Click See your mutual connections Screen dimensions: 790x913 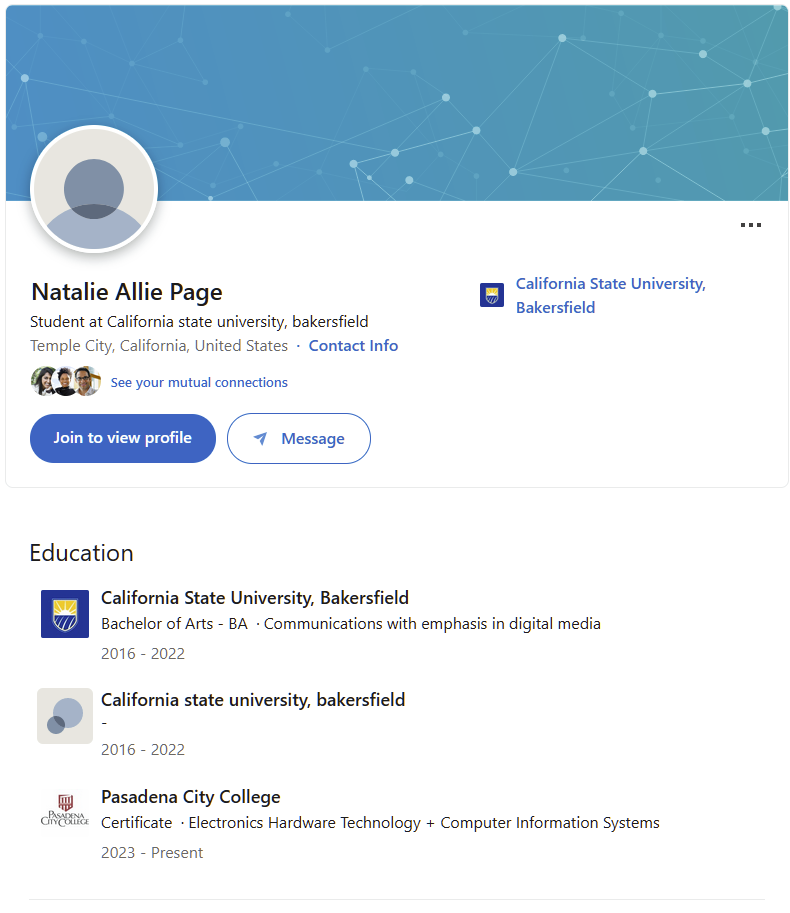point(199,383)
